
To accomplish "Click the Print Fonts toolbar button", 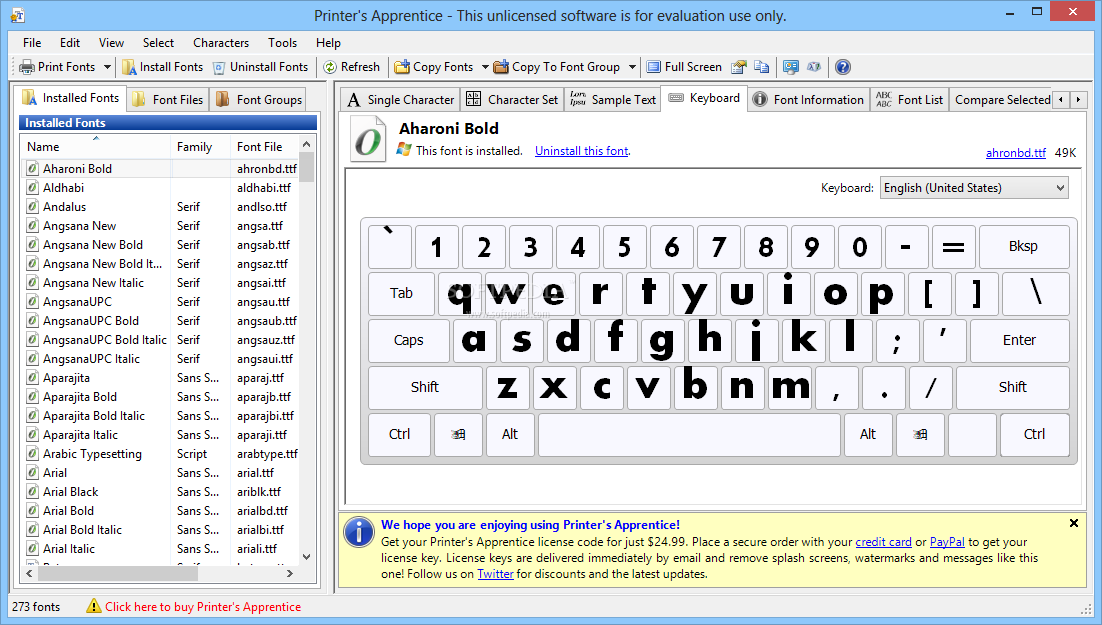I will [58, 67].
